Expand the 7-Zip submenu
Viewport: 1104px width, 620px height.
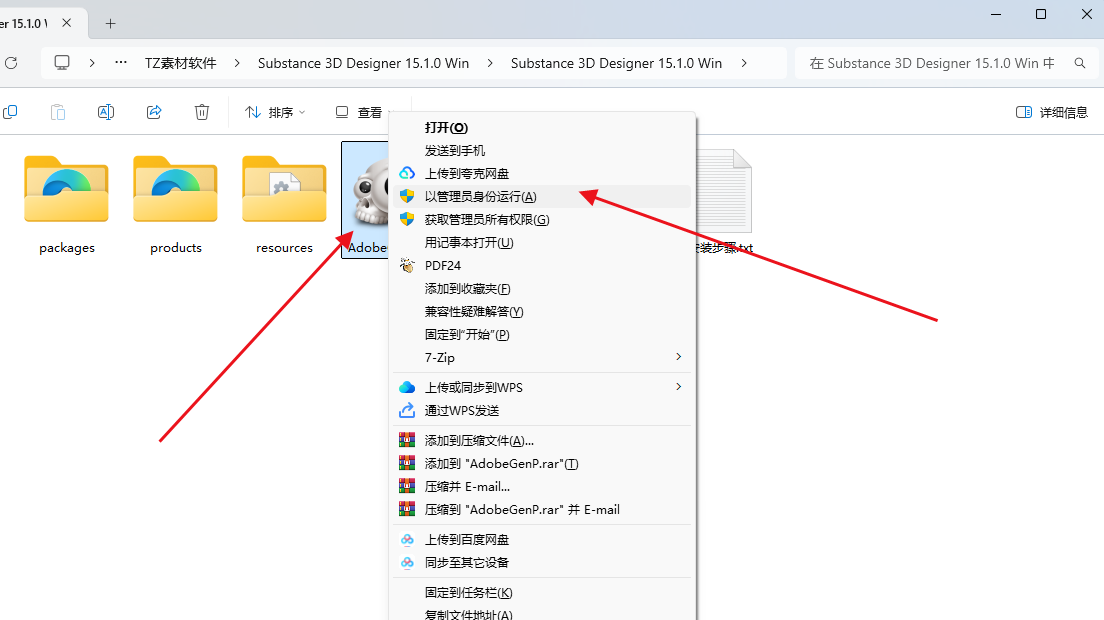pyautogui.click(x=678, y=357)
